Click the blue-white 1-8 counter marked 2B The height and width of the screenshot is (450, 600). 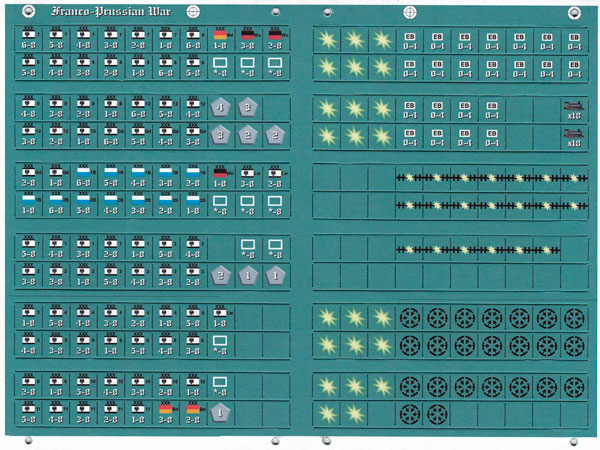(193, 204)
